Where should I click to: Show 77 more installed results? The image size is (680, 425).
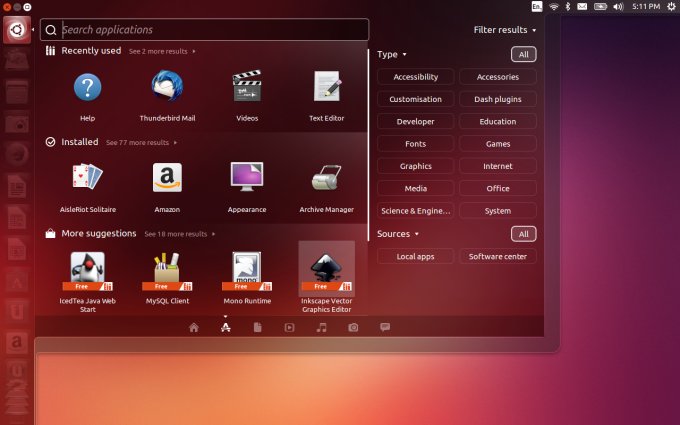point(140,143)
